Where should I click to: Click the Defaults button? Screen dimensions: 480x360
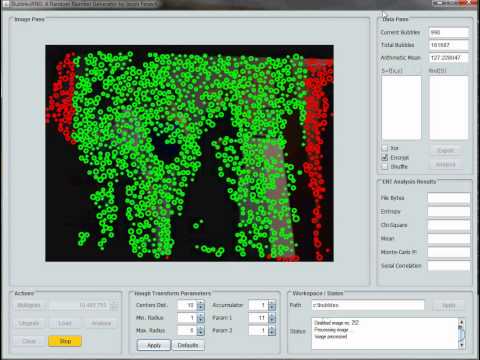point(188,345)
